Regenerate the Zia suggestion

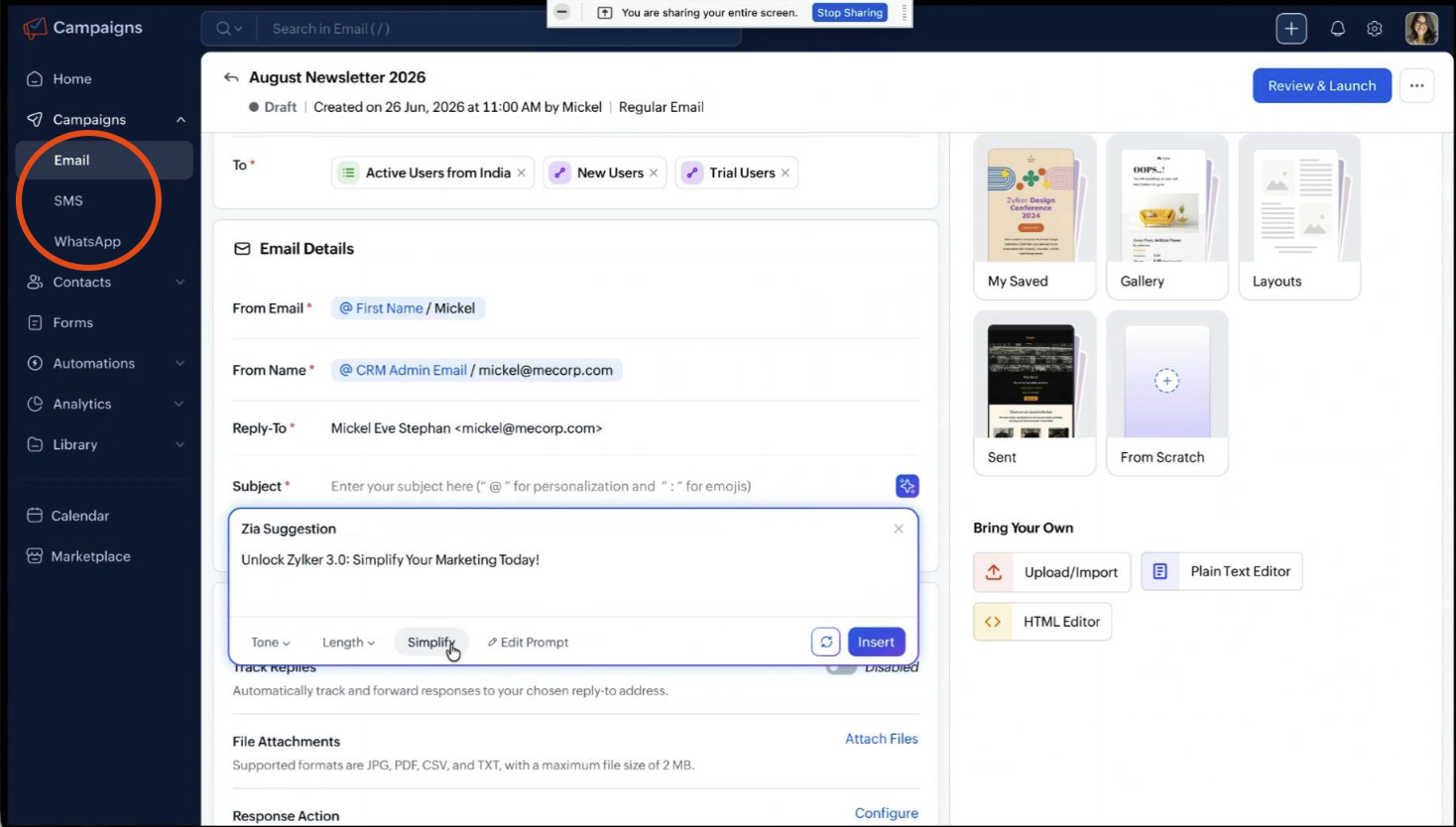click(x=826, y=642)
